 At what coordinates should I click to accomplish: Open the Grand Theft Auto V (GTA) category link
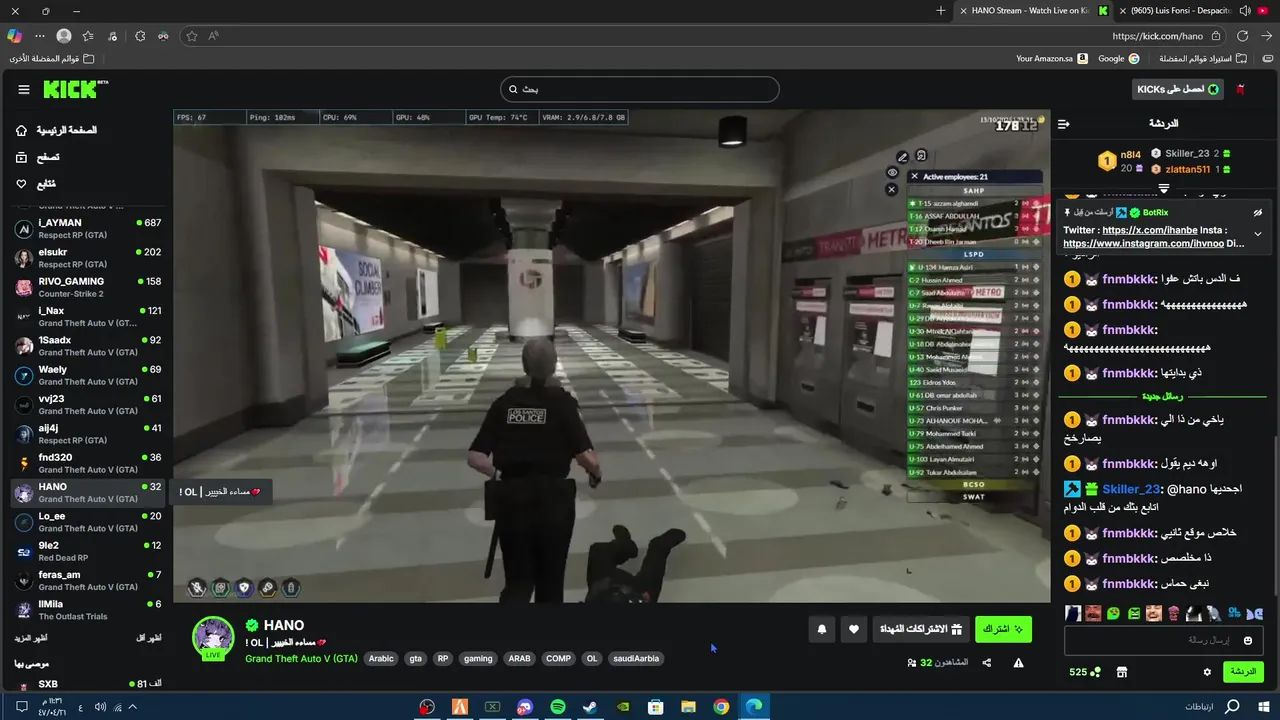301,658
